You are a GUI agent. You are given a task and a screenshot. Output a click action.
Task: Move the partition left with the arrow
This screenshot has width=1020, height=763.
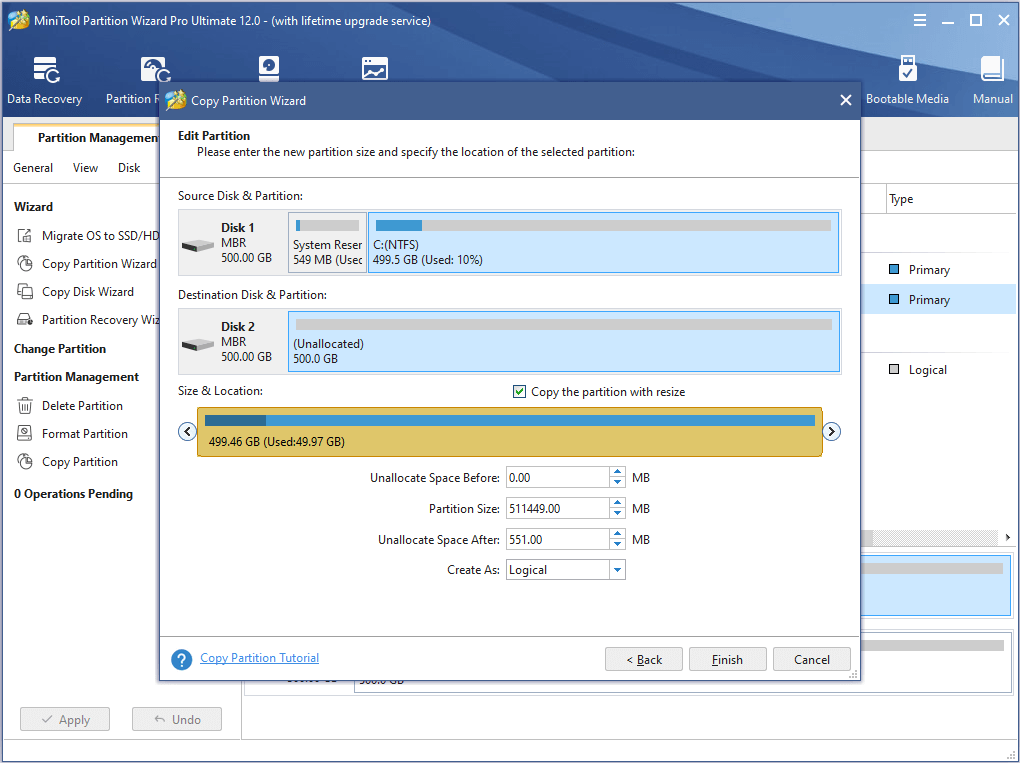pyautogui.click(x=187, y=431)
